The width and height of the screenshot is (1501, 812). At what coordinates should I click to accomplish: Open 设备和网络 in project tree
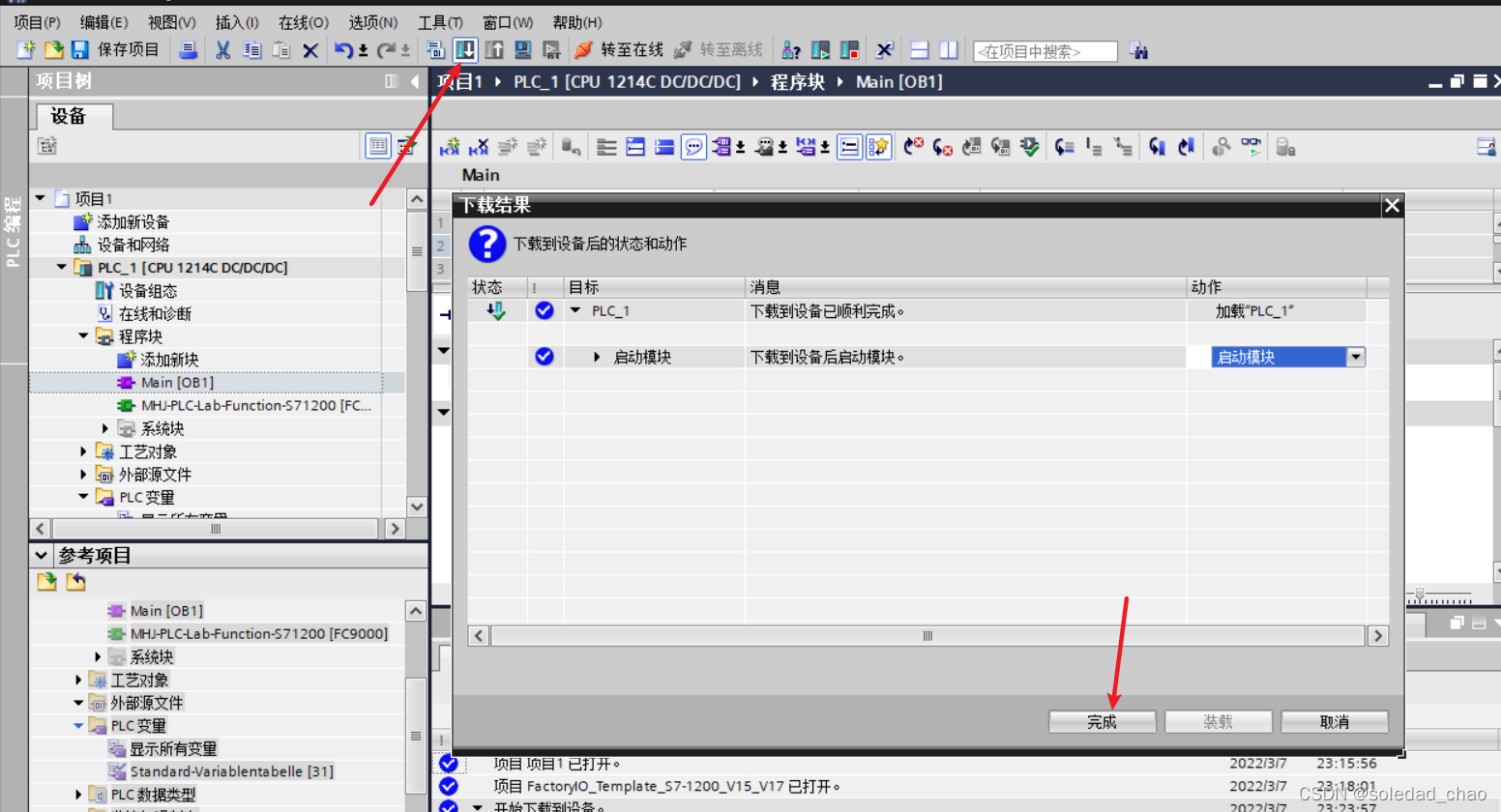(133, 245)
